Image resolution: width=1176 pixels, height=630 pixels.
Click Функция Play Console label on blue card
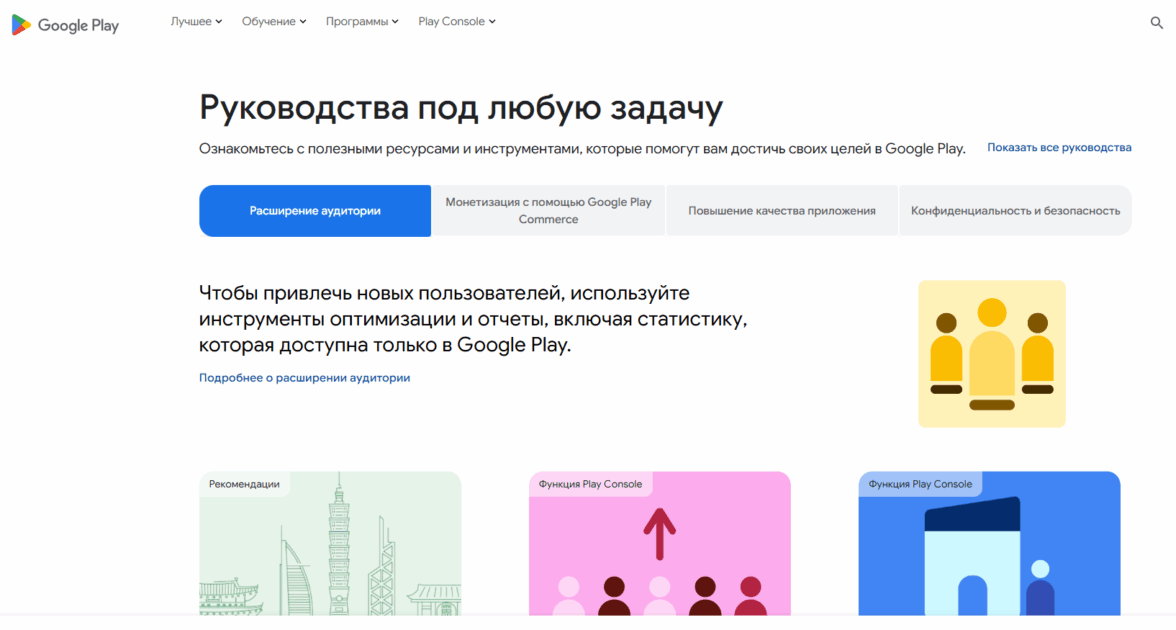pyautogui.click(x=920, y=484)
